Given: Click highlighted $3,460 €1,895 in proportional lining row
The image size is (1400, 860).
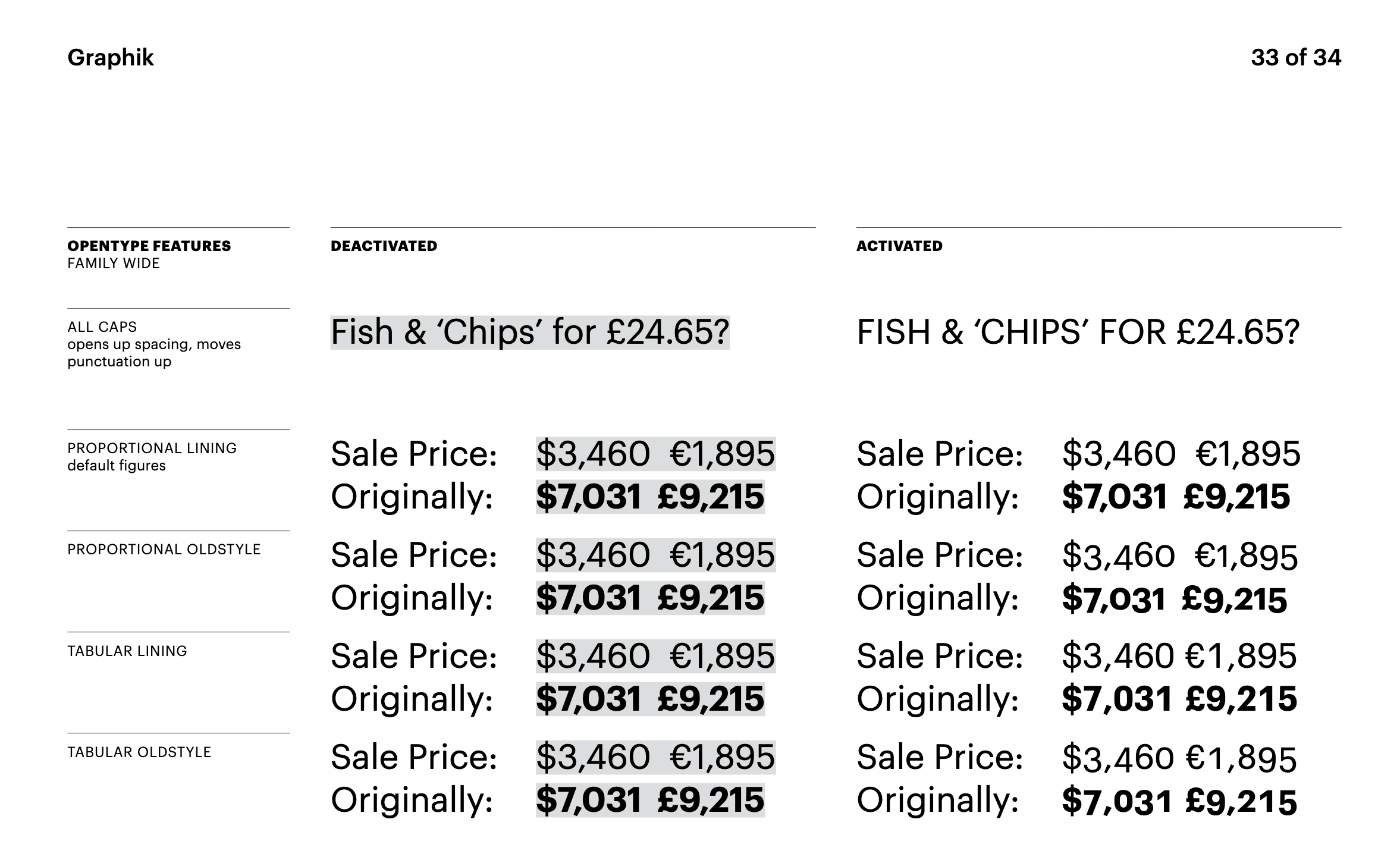Looking at the screenshot, I should coord(655,454).
